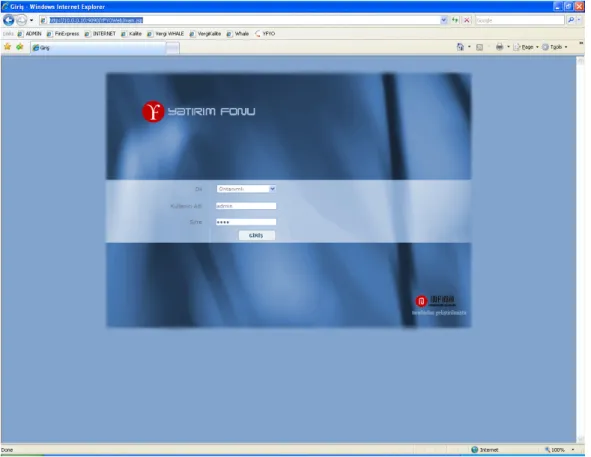
Task: Select the Giriş browser tab
Action: (97, 48)
